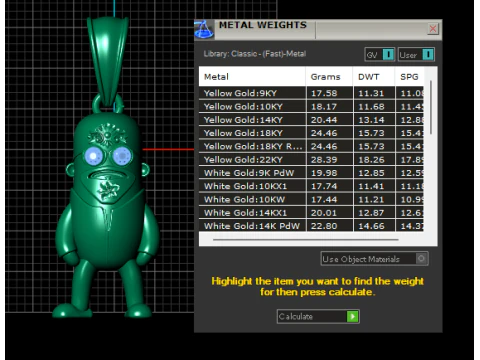Toggle the User switch

click(416, 55)
